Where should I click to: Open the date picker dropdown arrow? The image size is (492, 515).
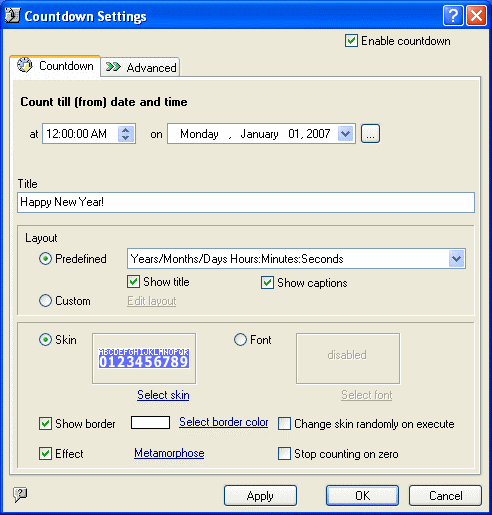click(345, 134)
